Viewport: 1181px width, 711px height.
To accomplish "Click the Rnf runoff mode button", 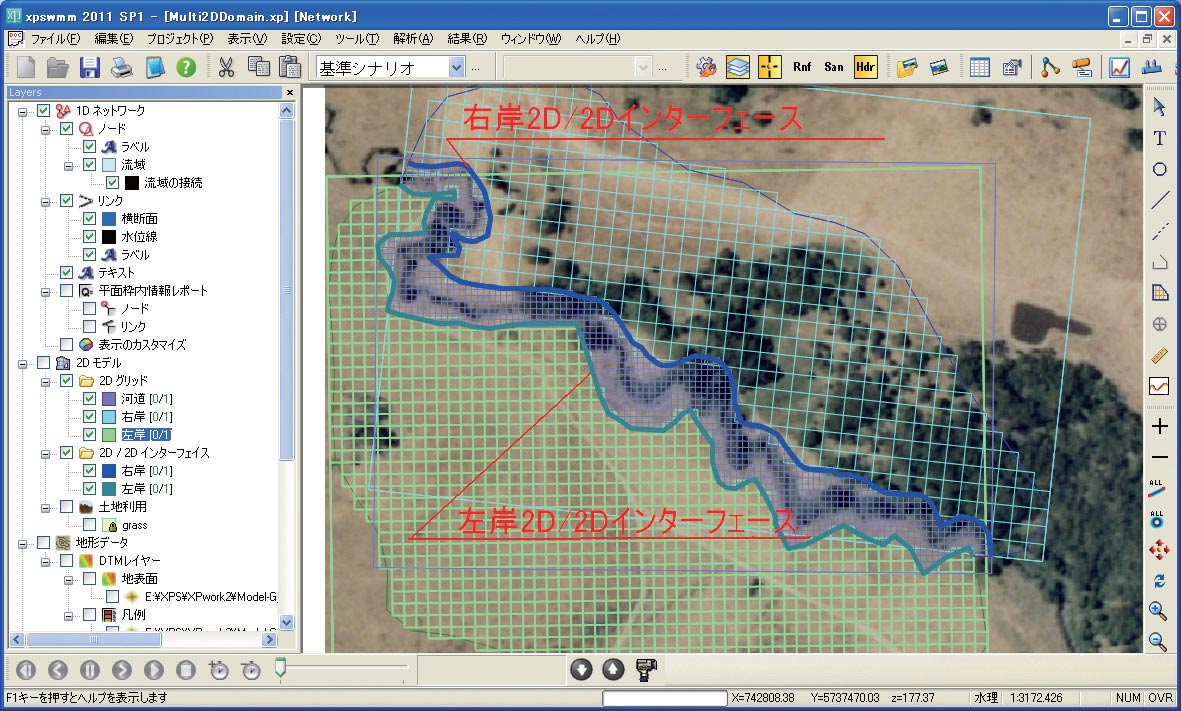I will [802, 67].
